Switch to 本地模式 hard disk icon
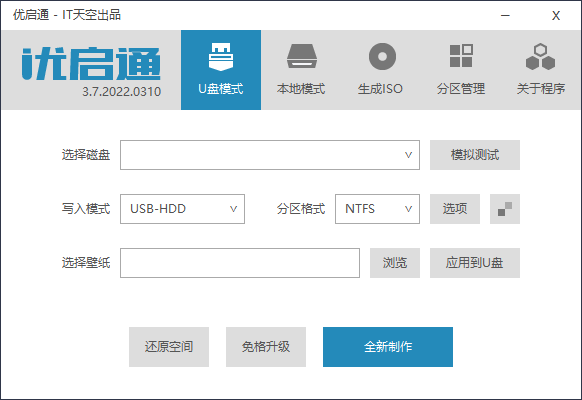The width and height of the screenshot is (582, 400). click(x=301, y=56)
